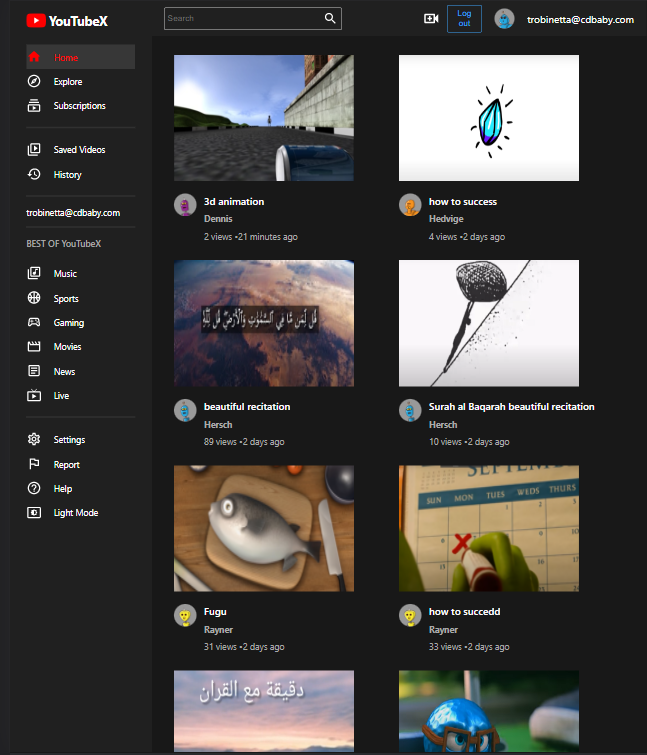Go to Subscriptions menu label
The image size is (647, 755).
point(79,106)
